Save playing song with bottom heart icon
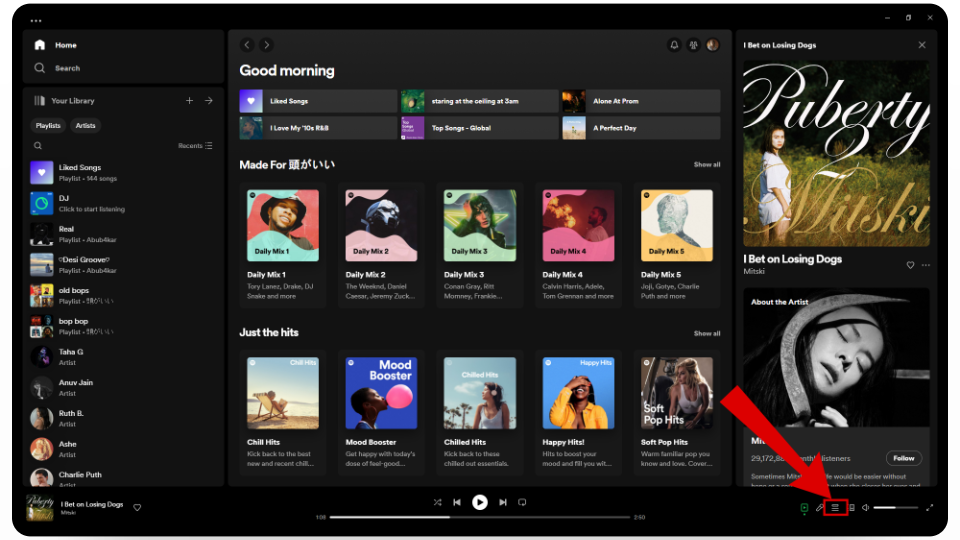Screen dimensions: 960x540 tap(137, 508)
